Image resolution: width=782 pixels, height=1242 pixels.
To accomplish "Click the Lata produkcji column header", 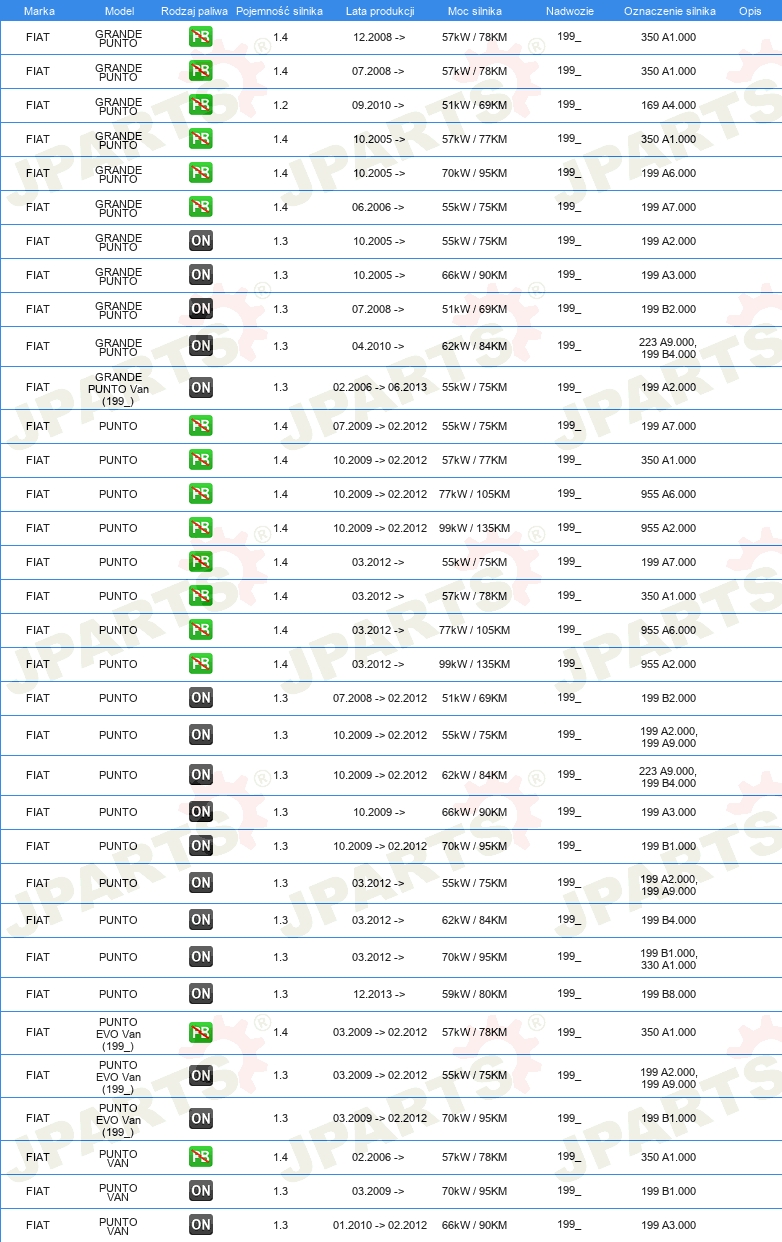I will tap(379, 11).
